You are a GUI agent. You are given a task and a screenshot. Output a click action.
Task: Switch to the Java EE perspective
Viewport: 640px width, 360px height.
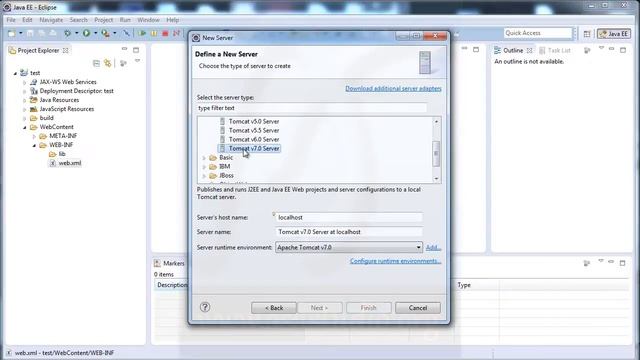tap(614, 34)
